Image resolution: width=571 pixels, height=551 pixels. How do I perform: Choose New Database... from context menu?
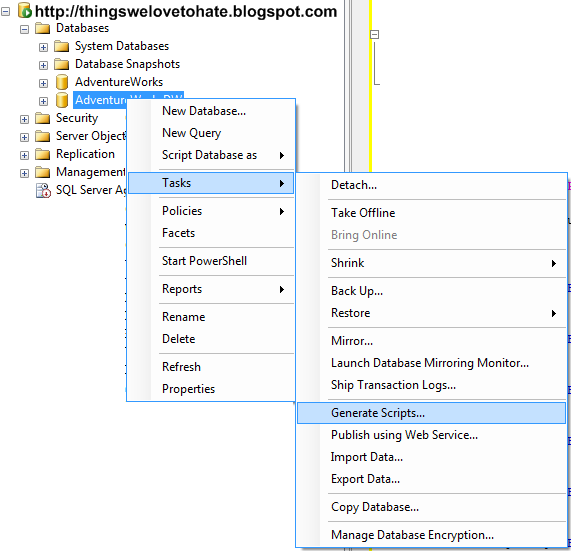pos(211,111)
